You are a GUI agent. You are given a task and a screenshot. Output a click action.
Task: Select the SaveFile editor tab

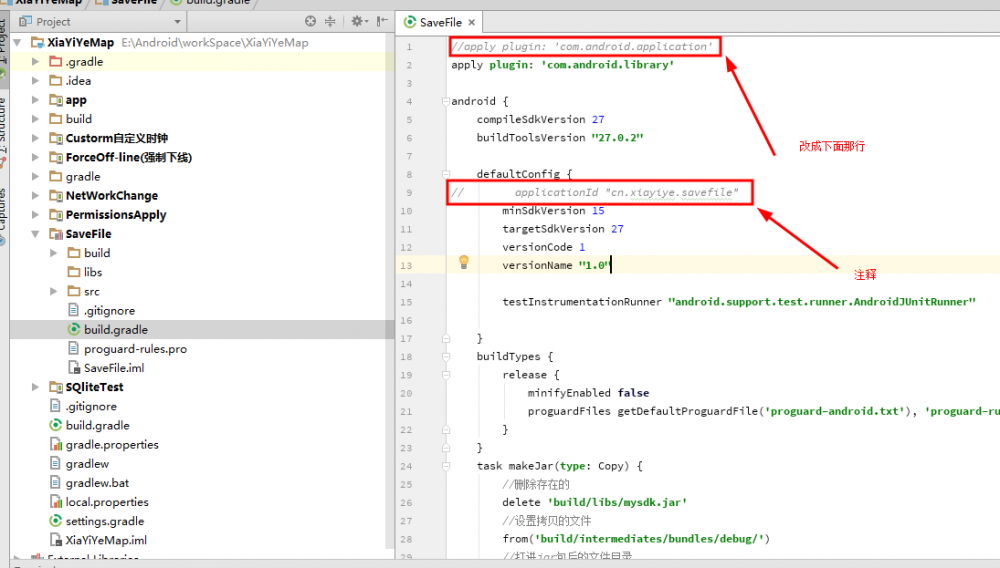point(439,22)
